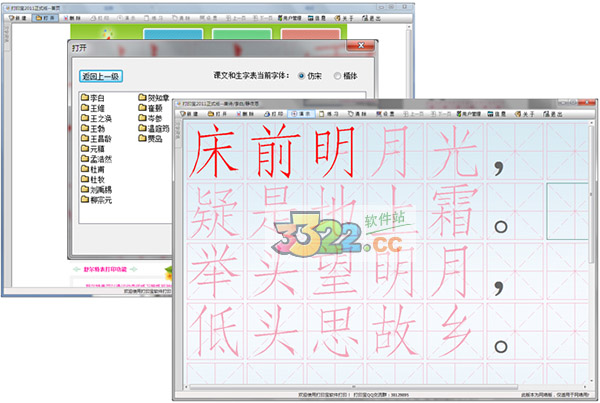
Task: Click 打开 in the front practice window toolbar
Action: tap(217, 114)
